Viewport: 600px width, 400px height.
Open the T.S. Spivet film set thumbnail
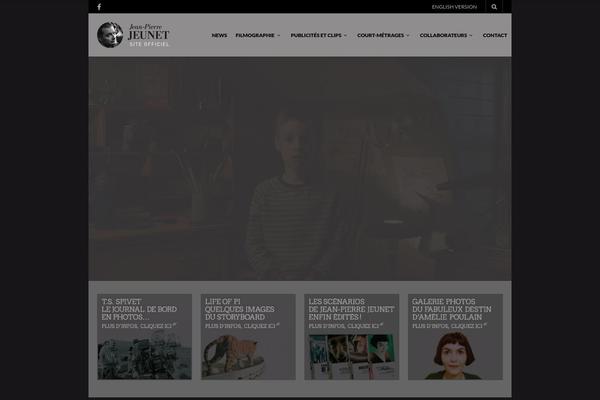pos(145,355)
